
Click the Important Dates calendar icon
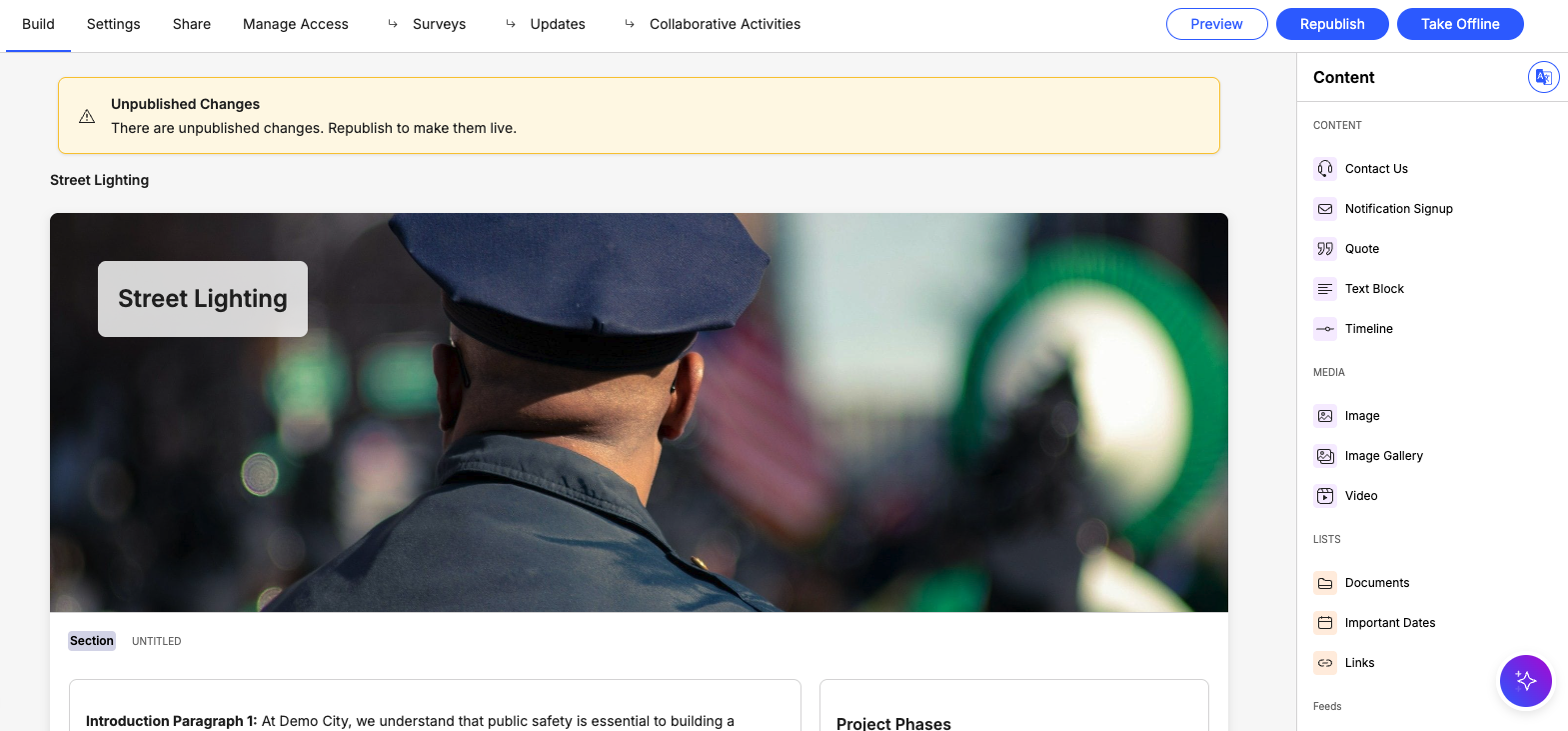tap(1324, 623)
